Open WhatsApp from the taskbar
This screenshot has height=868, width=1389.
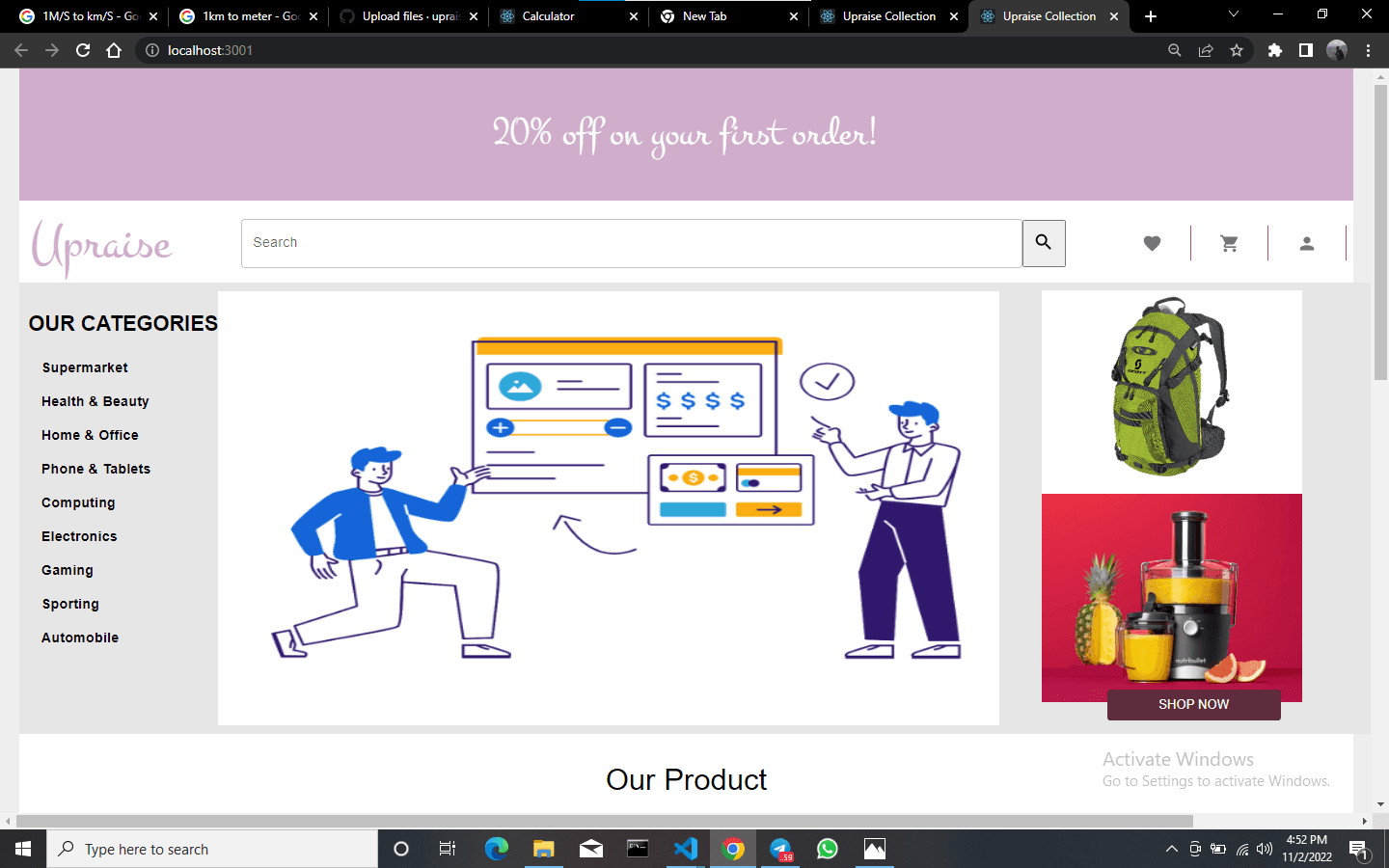coord(828,849)
